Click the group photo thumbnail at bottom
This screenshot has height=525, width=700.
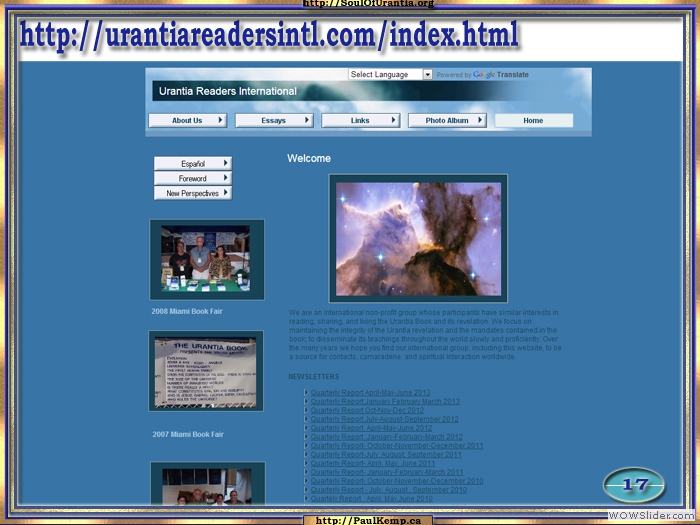click(208, 484)
